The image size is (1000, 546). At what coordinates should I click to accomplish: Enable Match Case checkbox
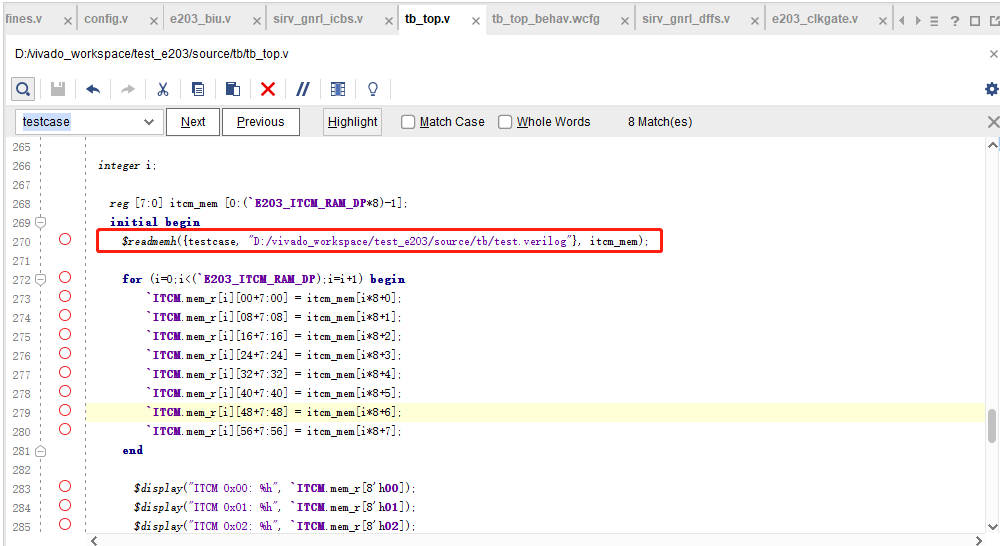408,122
